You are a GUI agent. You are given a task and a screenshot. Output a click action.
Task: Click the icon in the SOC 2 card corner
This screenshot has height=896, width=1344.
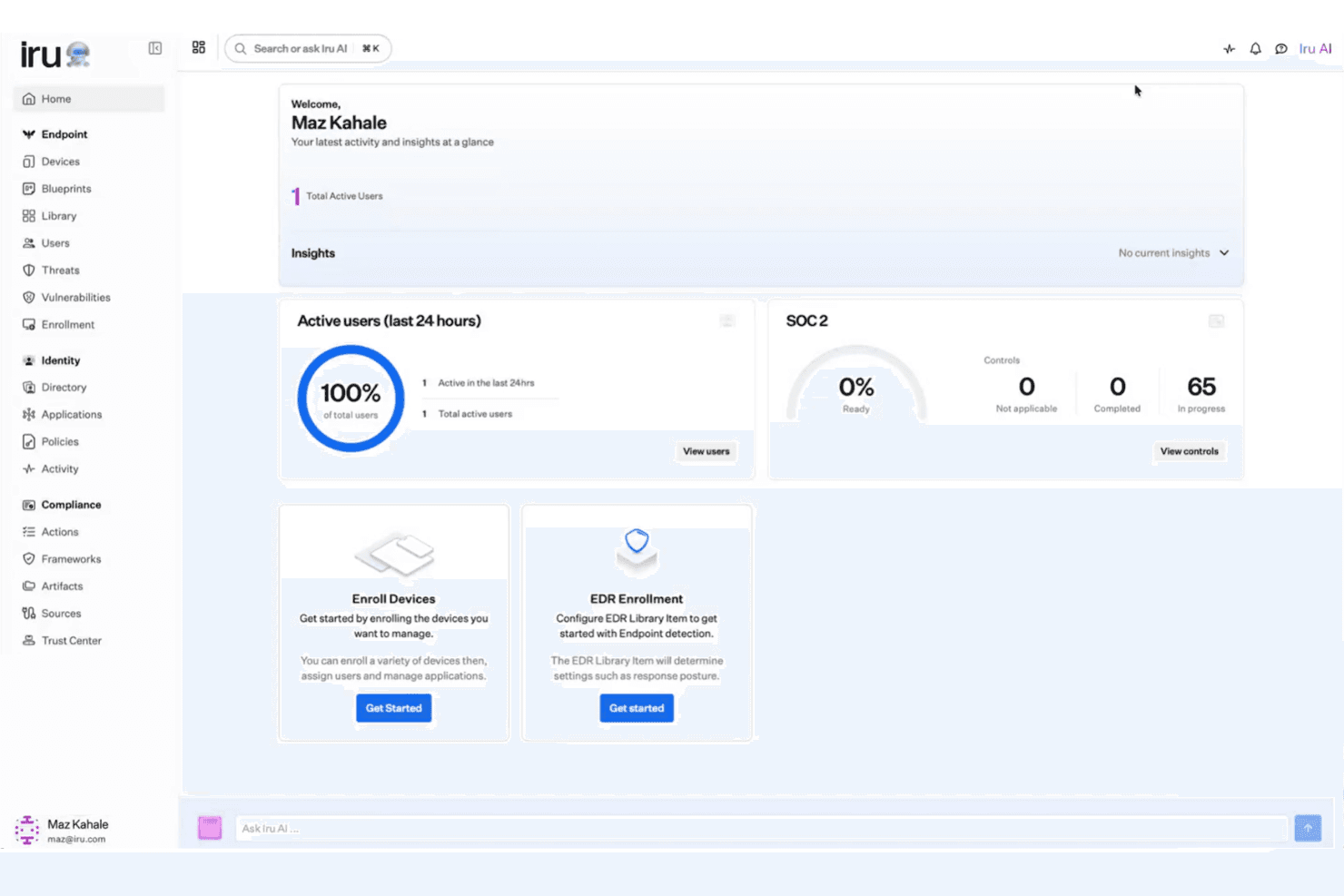click(x=1216, y=320)
